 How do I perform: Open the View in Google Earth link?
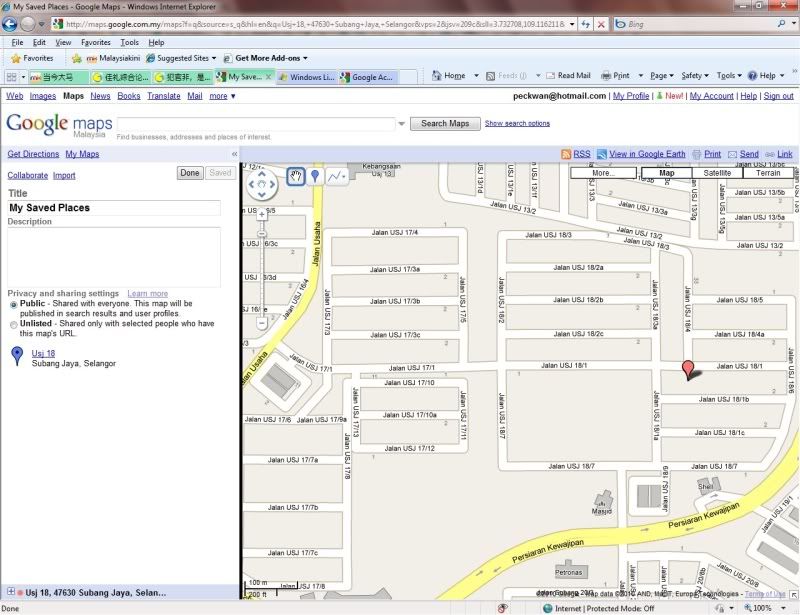647,154
